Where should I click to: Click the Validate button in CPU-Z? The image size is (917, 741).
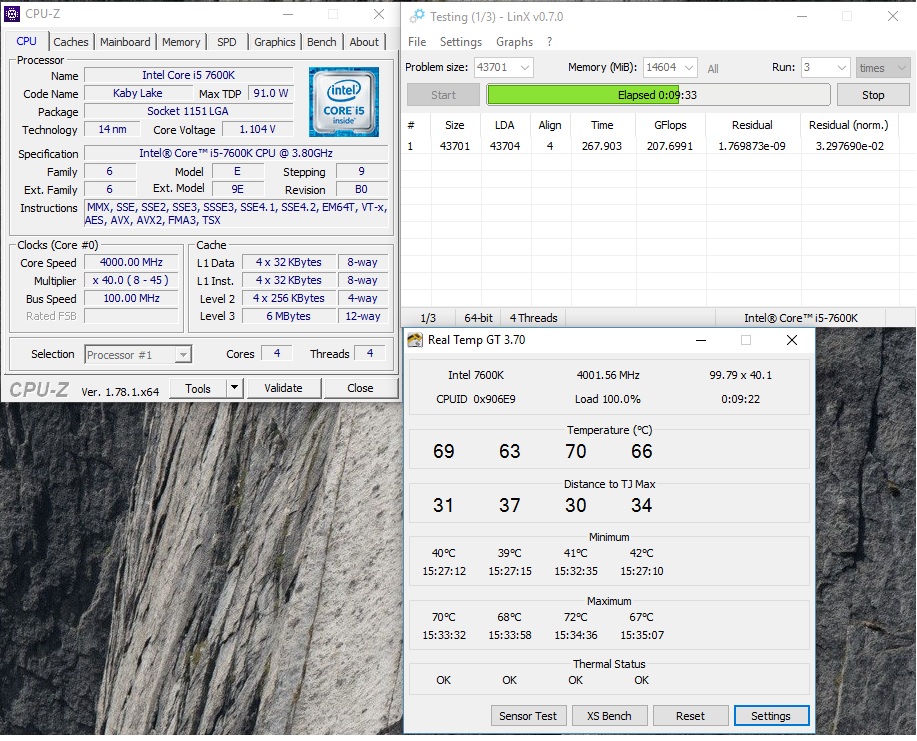[284, 388]
